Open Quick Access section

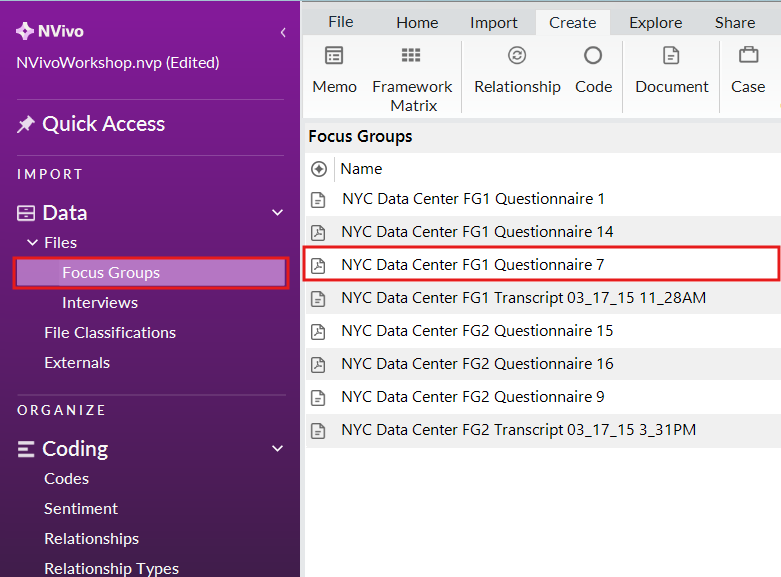[x=103, y=124]
